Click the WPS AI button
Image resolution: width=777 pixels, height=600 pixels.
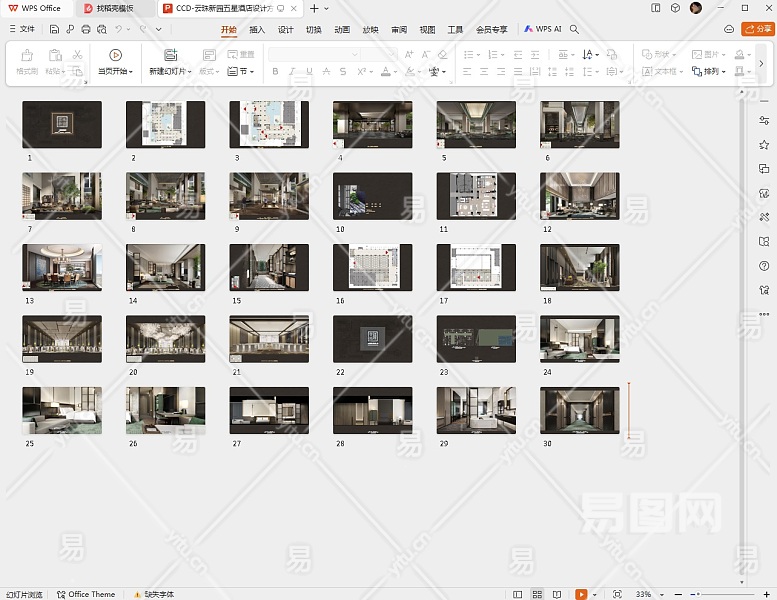coord(543,30)
